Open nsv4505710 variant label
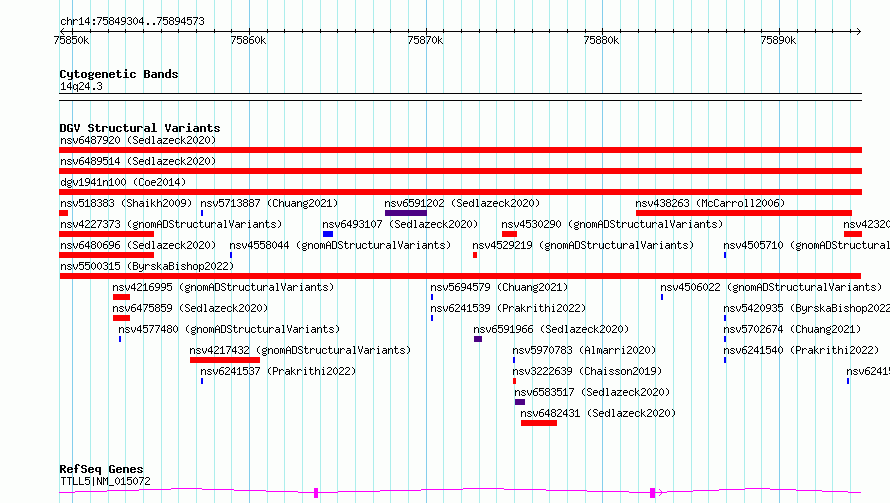 click(x=807, y=245)
